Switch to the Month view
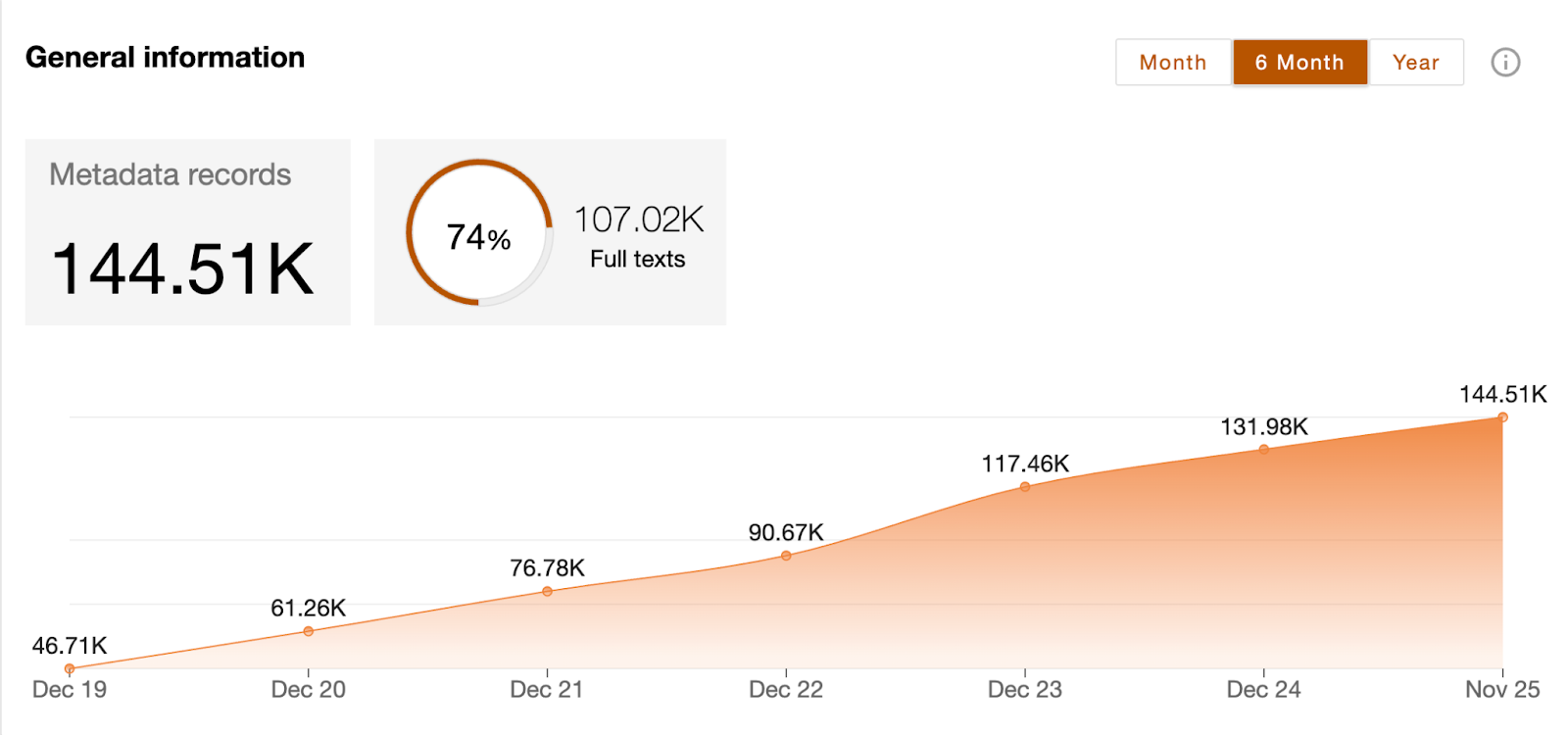Screen dimensions: 1568x735 pyautogui.click(x=1173, y=63)
